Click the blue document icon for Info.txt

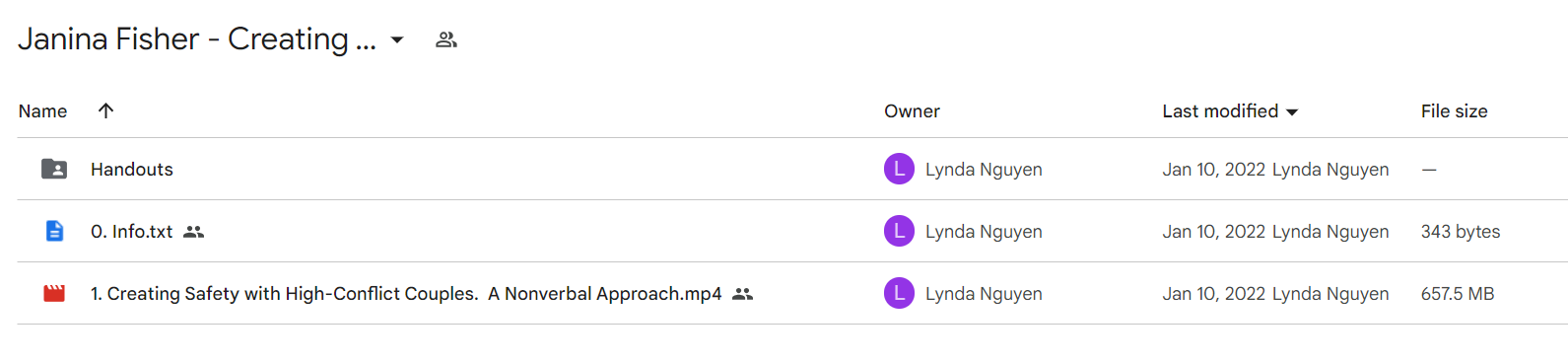[x=54, y=231]
